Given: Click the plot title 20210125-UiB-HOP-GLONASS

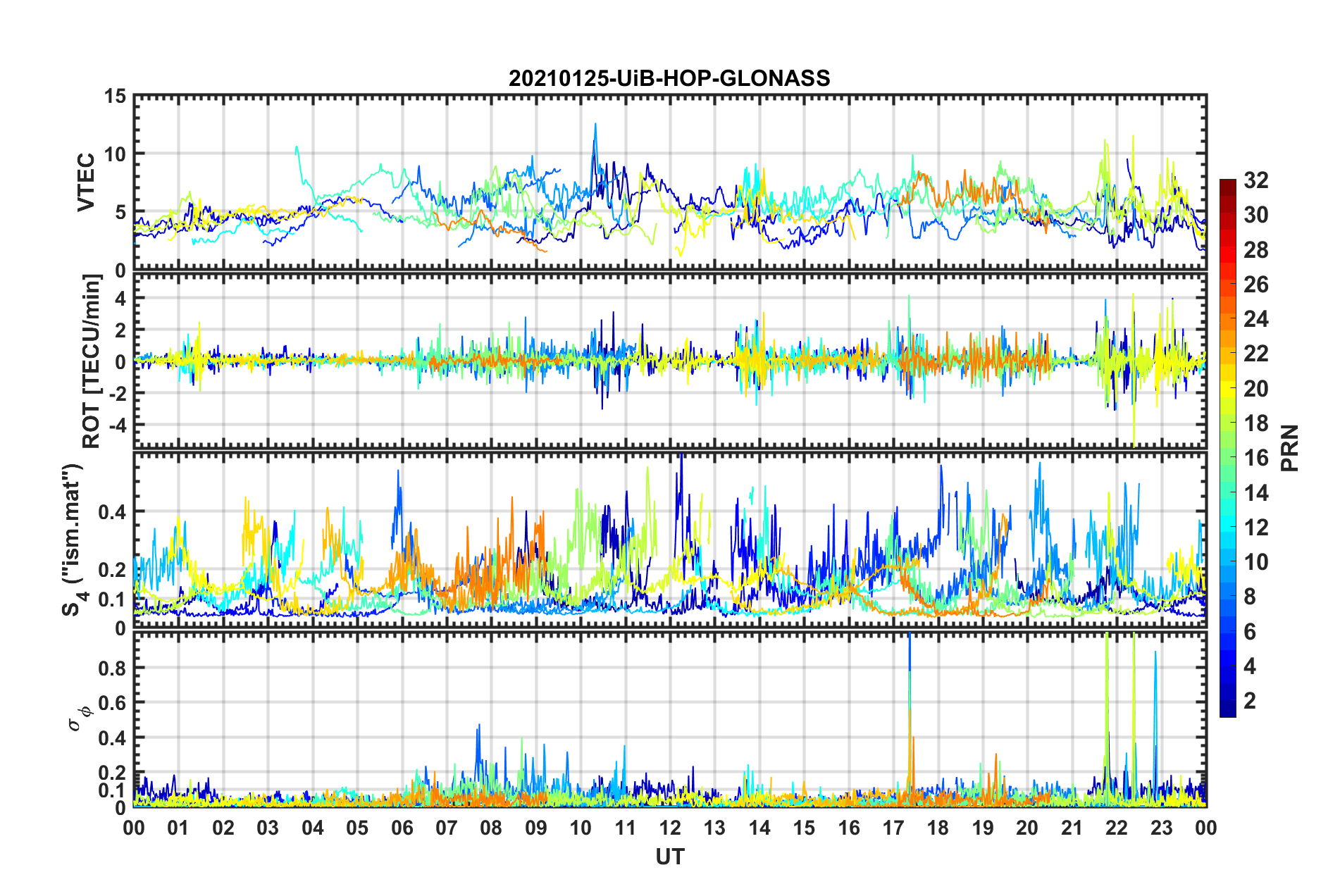Looking at the screenshot, I should point(669,77).
